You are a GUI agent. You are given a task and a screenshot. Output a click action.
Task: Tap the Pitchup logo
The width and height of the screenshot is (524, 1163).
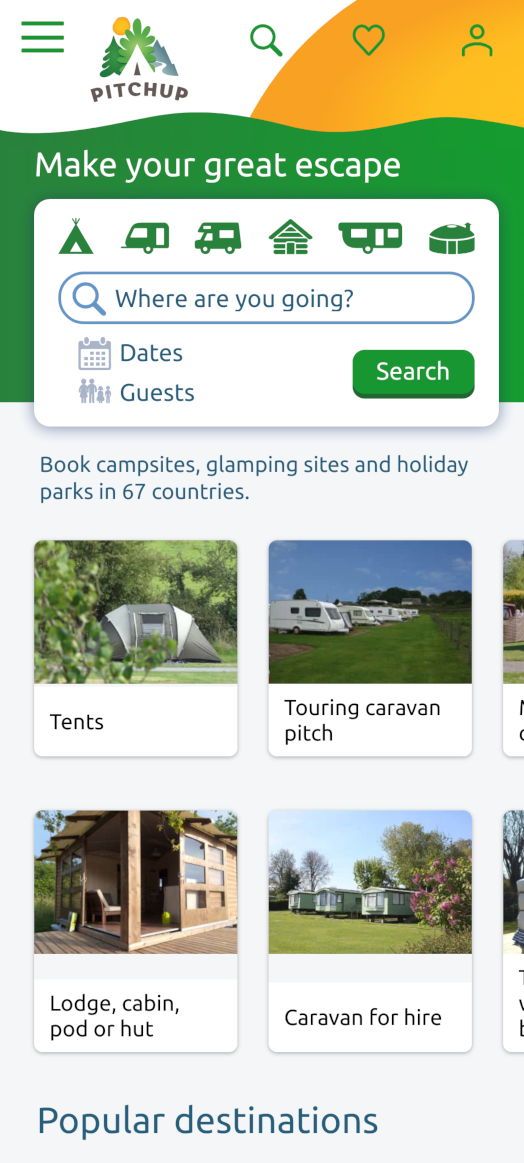pos(140,59)
